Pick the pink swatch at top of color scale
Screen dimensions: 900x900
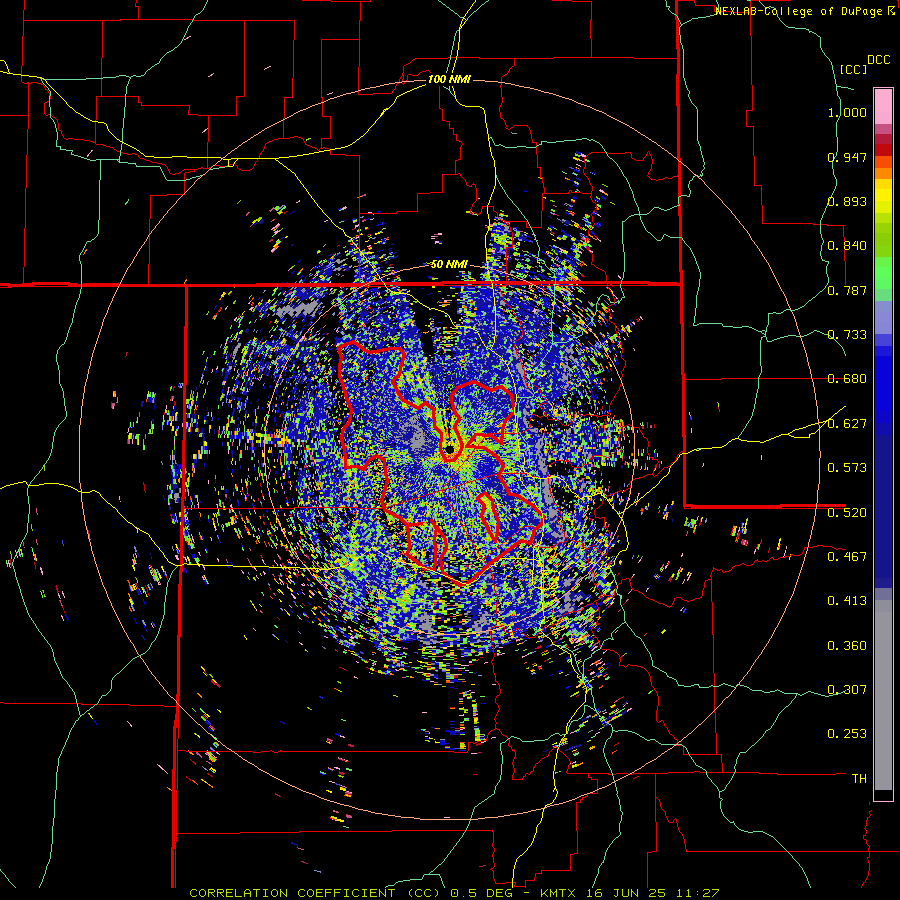[x=883, y=106]
